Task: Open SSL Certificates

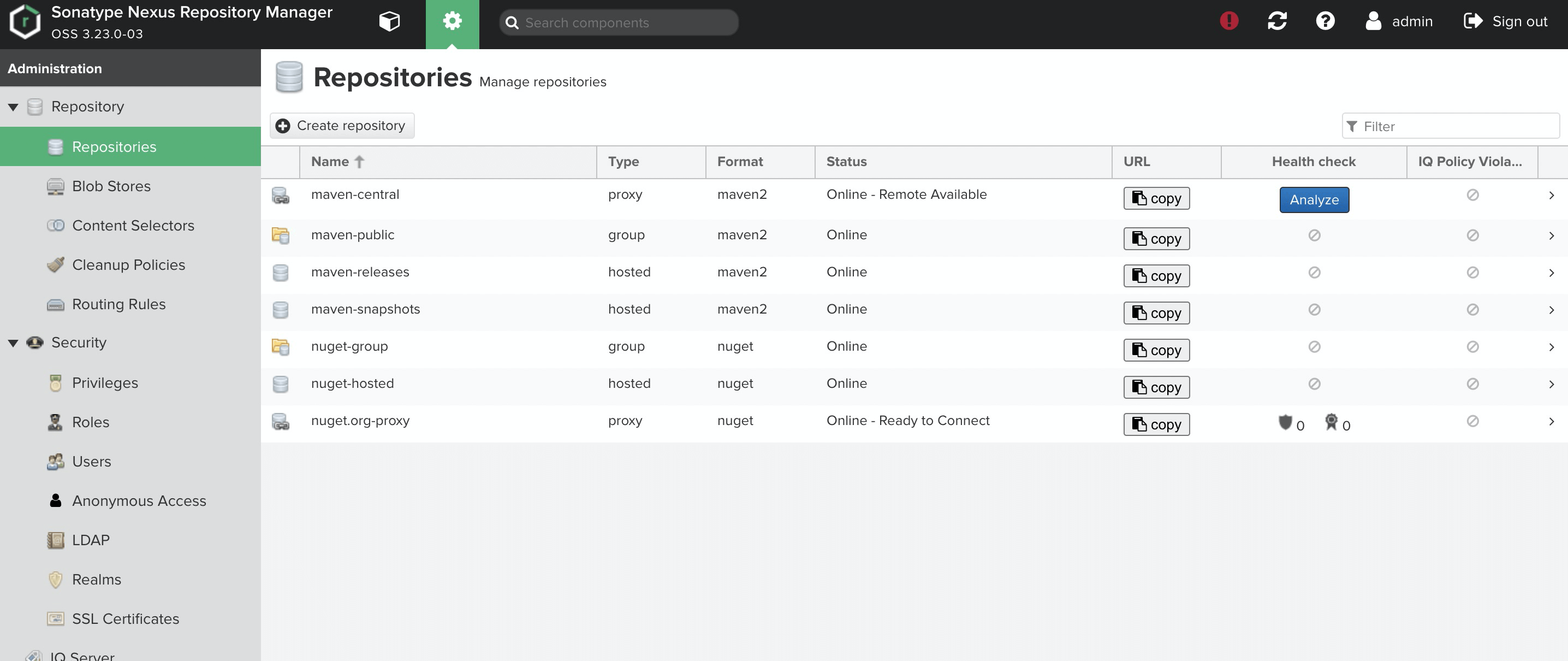Action: click(130, 618)
